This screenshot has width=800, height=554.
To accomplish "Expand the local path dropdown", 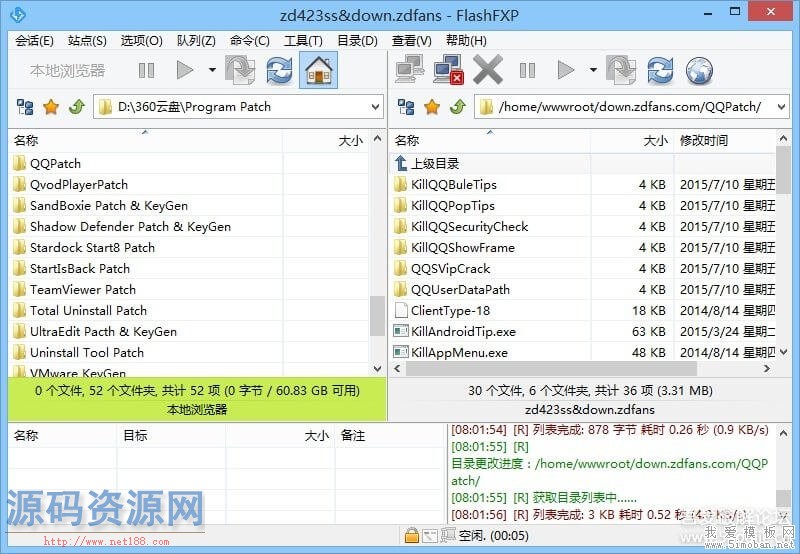I will pos(376,107).
